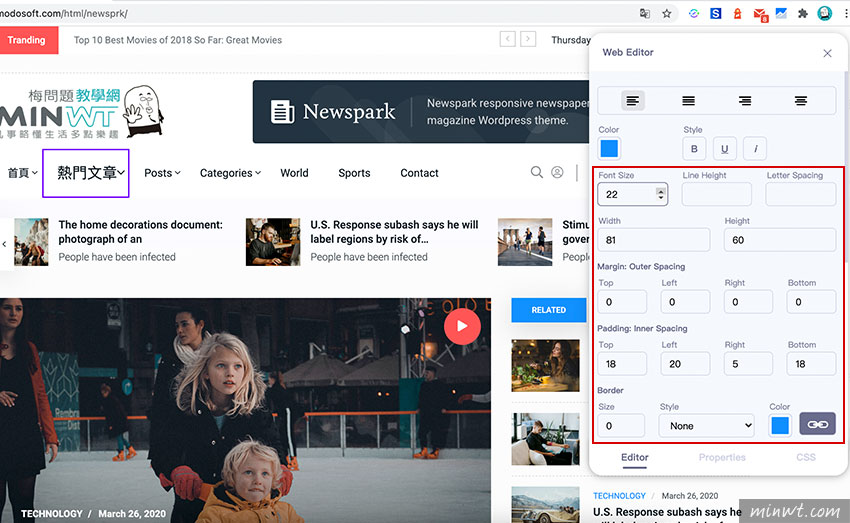Click the Padding Left field showing 20

coord(685,364)
